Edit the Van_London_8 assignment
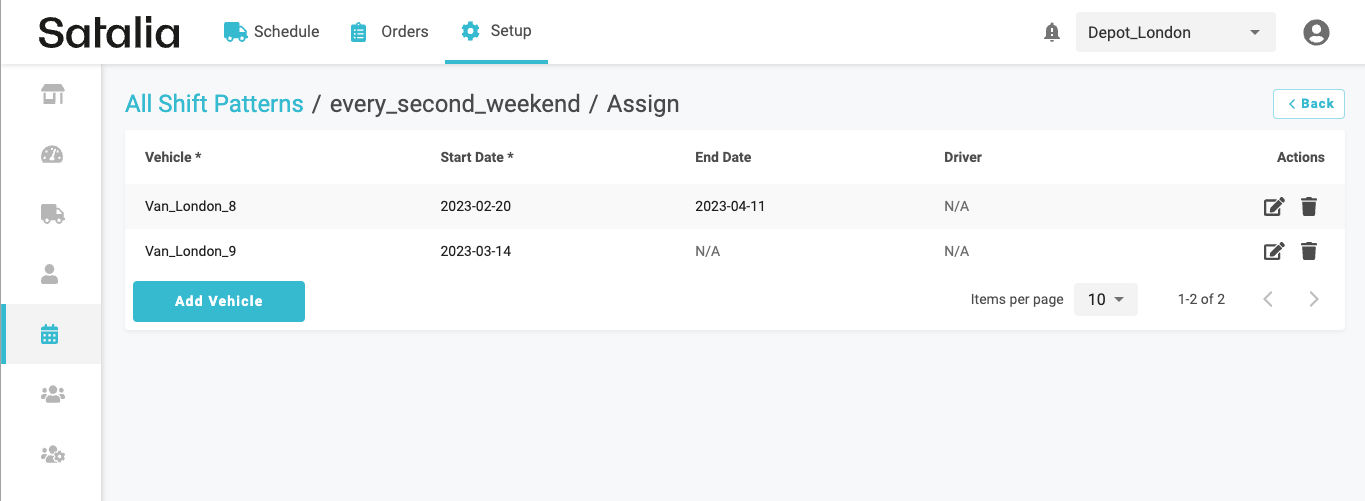Viewport: 1365px width, 501px height. [x=1273, y=207]
